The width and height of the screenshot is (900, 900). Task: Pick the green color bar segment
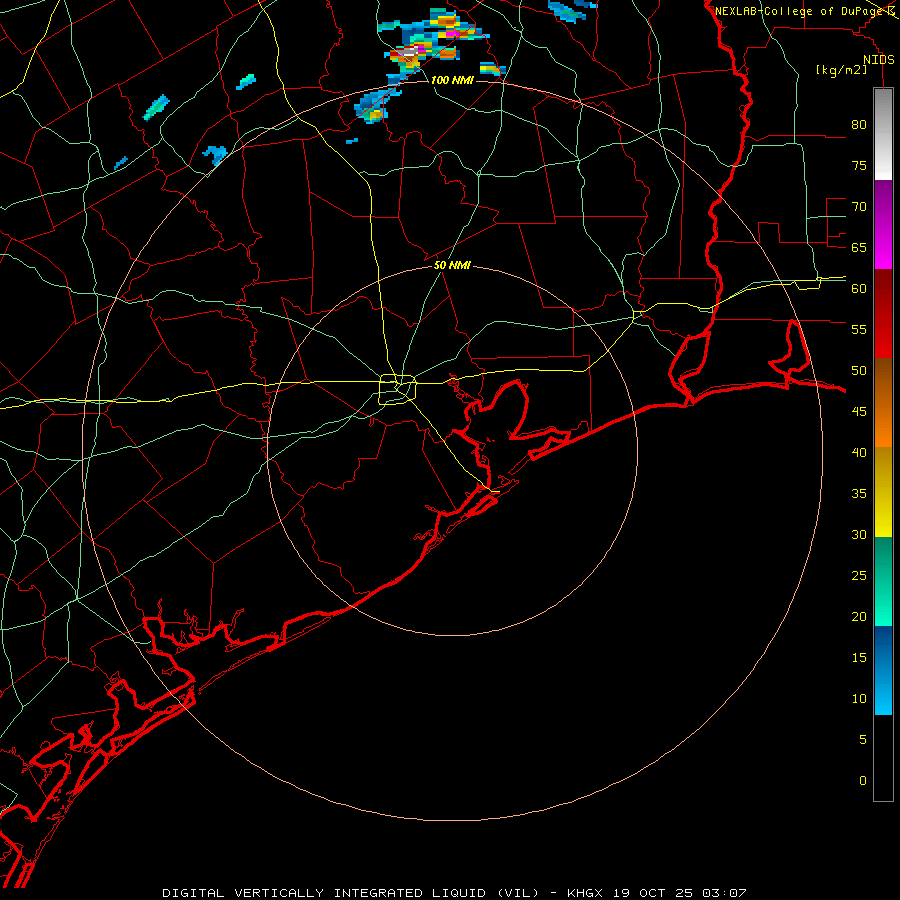(883, 581)
